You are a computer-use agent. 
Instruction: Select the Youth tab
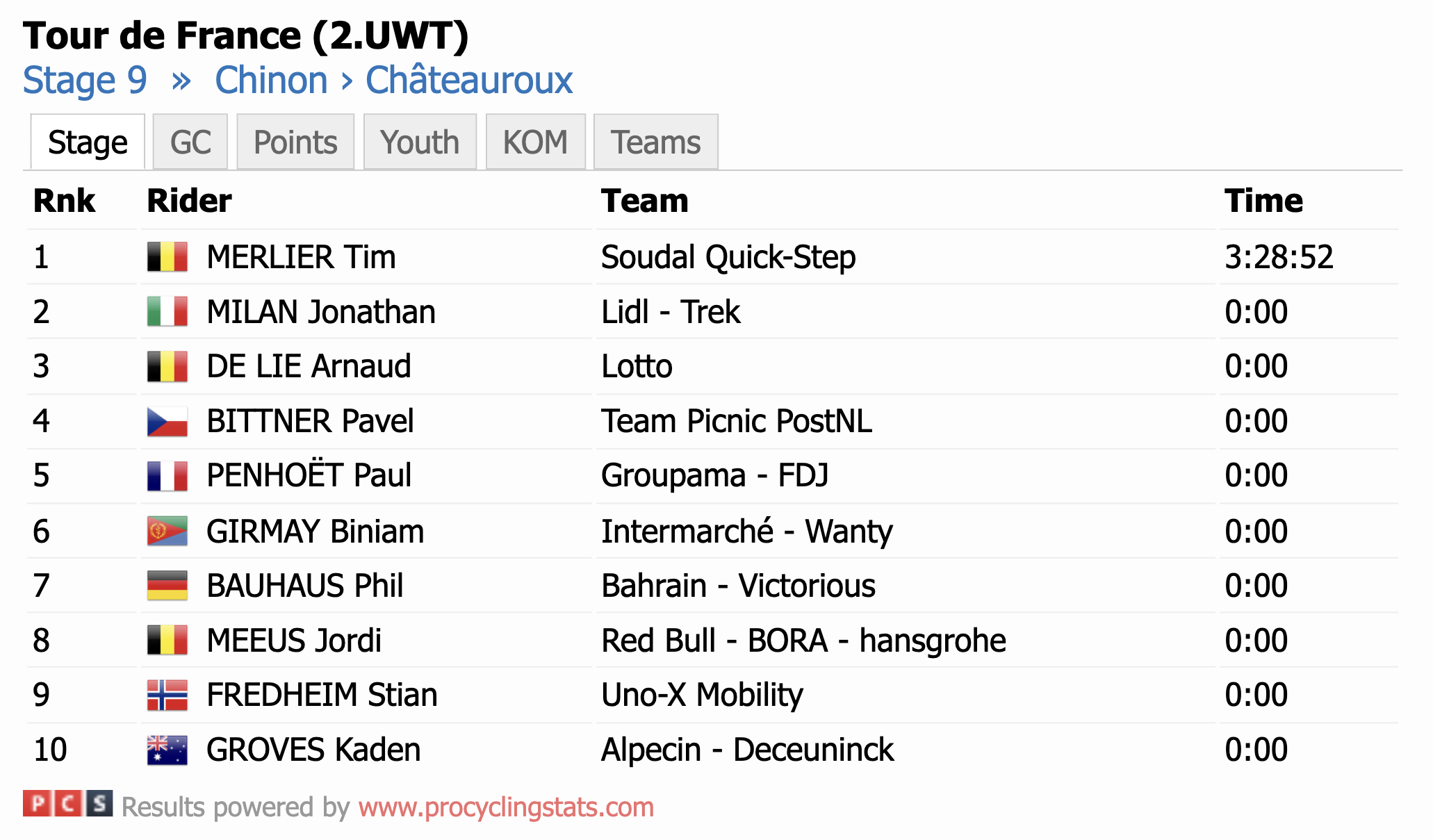(x=420, y=142)
